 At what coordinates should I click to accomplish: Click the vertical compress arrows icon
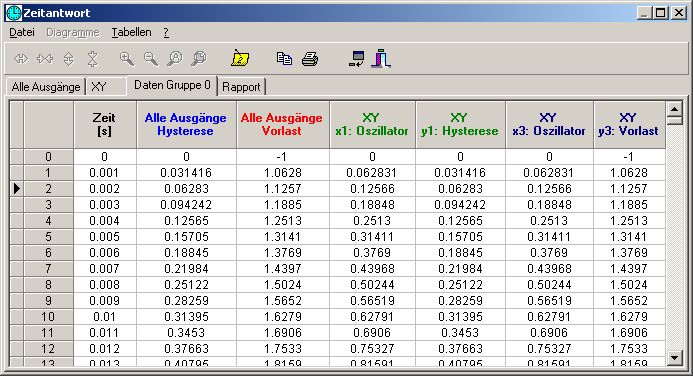point(92,58)
